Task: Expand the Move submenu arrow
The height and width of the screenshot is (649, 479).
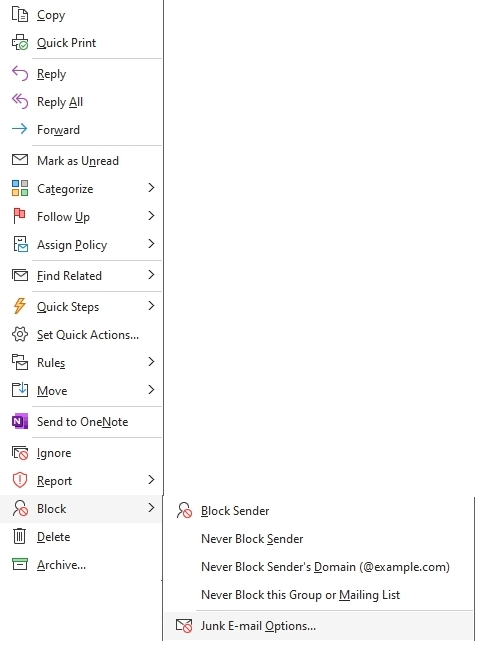Action: tap(151, 389)
